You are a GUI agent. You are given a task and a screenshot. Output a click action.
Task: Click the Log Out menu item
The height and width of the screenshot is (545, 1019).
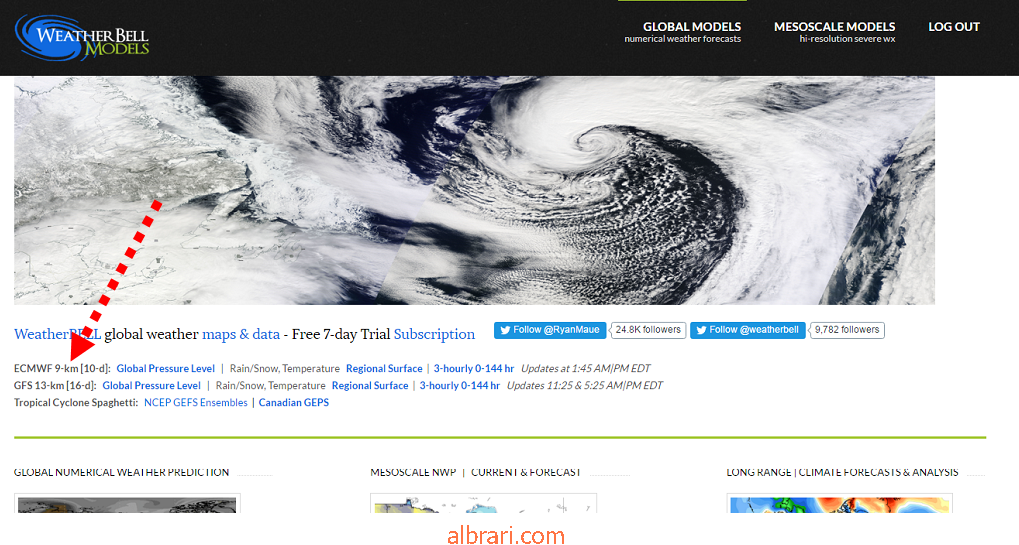[953, 27]
